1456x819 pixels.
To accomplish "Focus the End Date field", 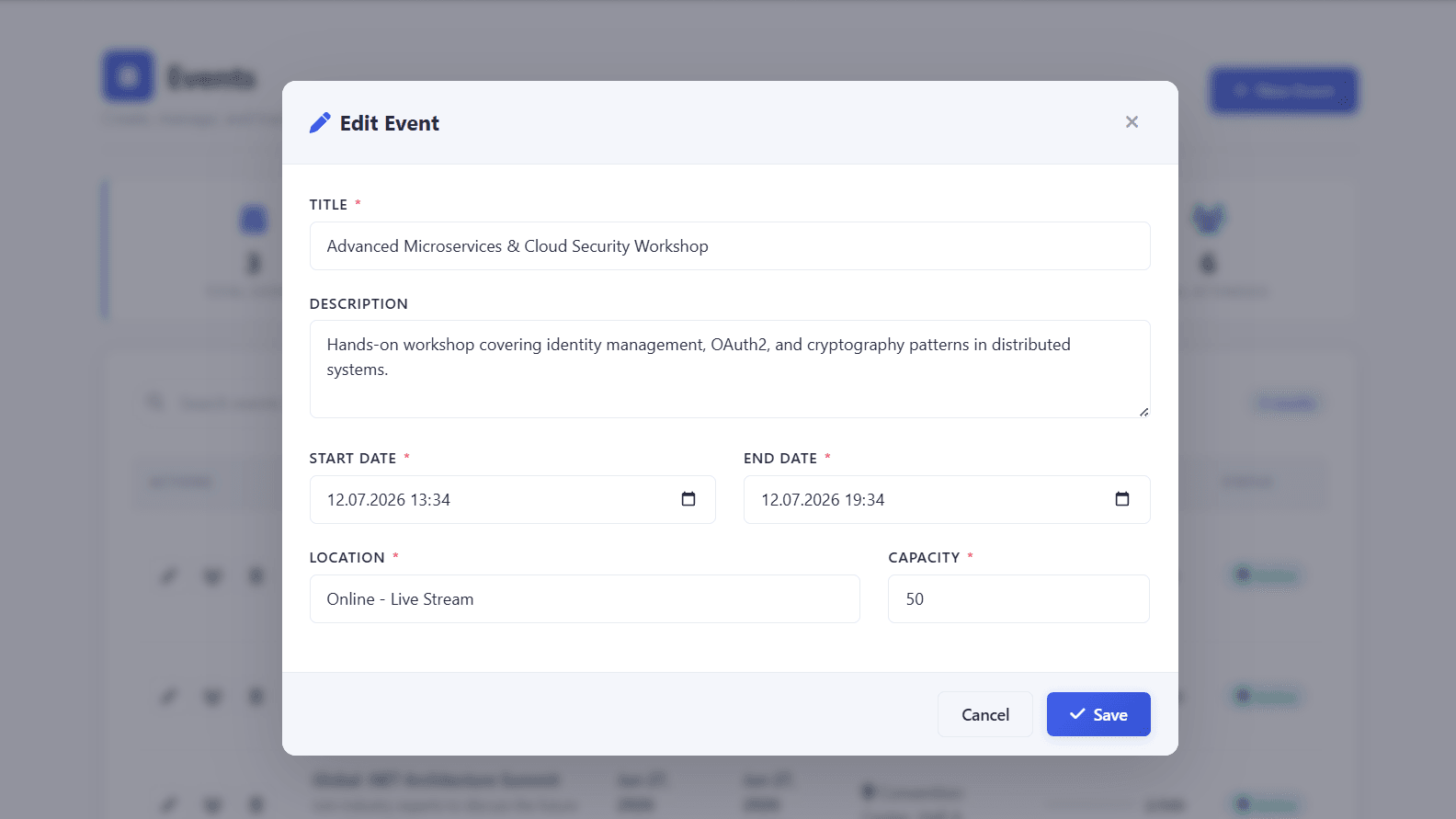I will tap(947, 500).
